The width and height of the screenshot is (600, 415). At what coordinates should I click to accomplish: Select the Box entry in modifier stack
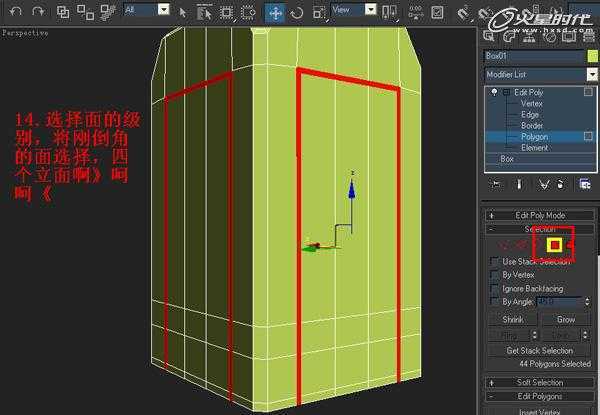tap(507, 159)
